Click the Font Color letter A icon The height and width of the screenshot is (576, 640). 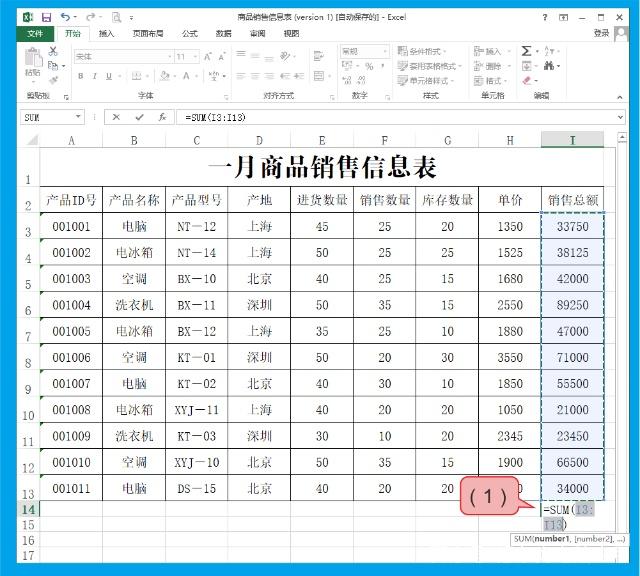click(x=186, y=76)
